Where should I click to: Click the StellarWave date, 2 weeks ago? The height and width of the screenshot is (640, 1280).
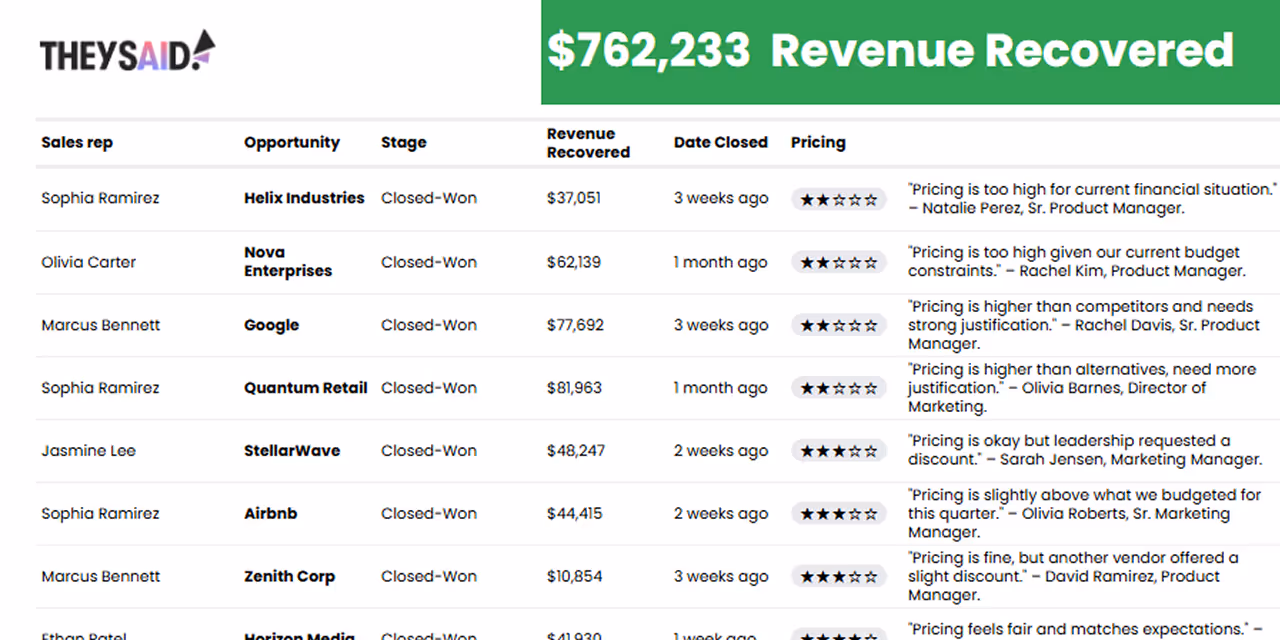point(721,451)
